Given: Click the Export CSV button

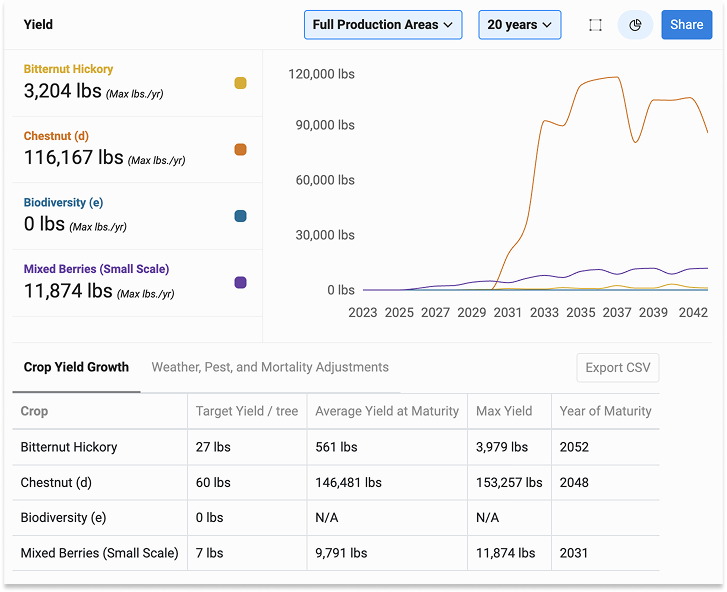Looking at the screenshot, I should click(617, 367).
